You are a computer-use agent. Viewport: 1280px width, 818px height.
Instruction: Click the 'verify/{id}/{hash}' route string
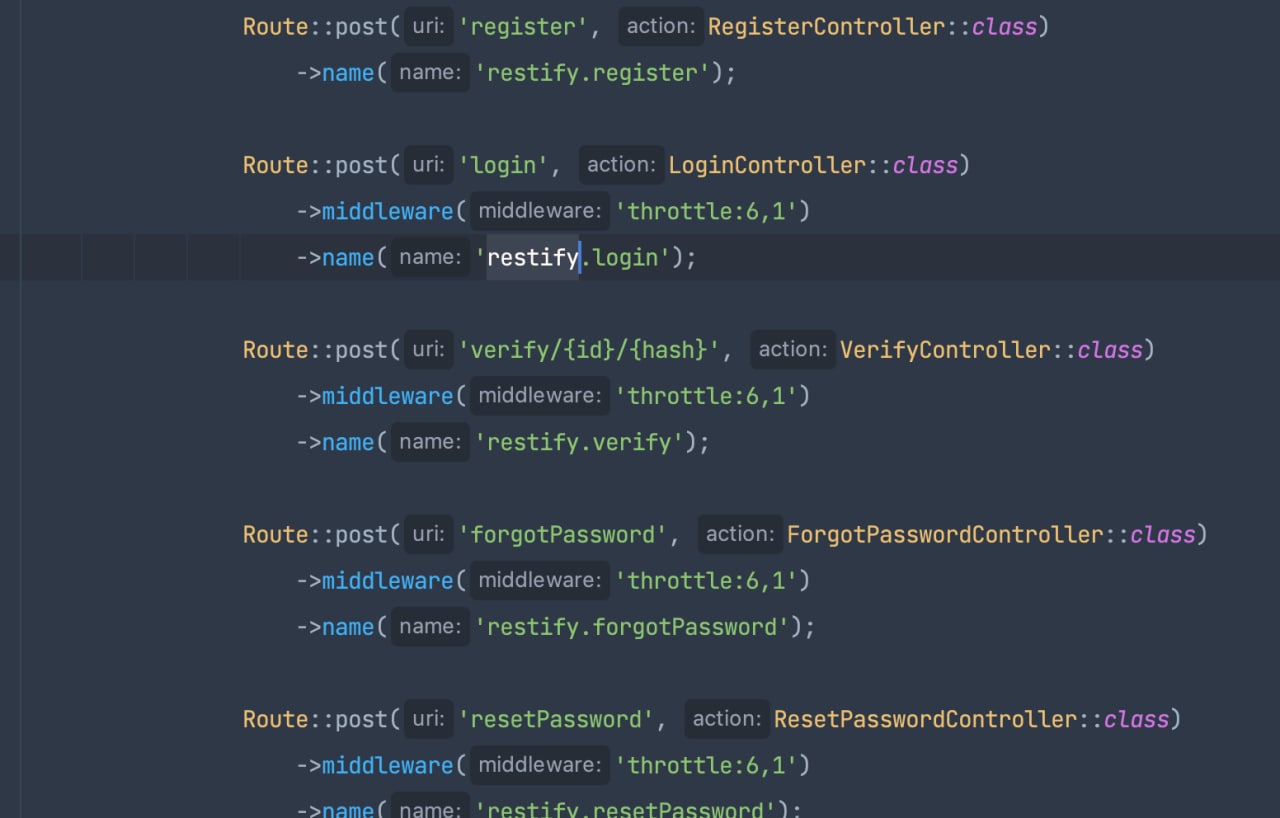coord(589,350)
